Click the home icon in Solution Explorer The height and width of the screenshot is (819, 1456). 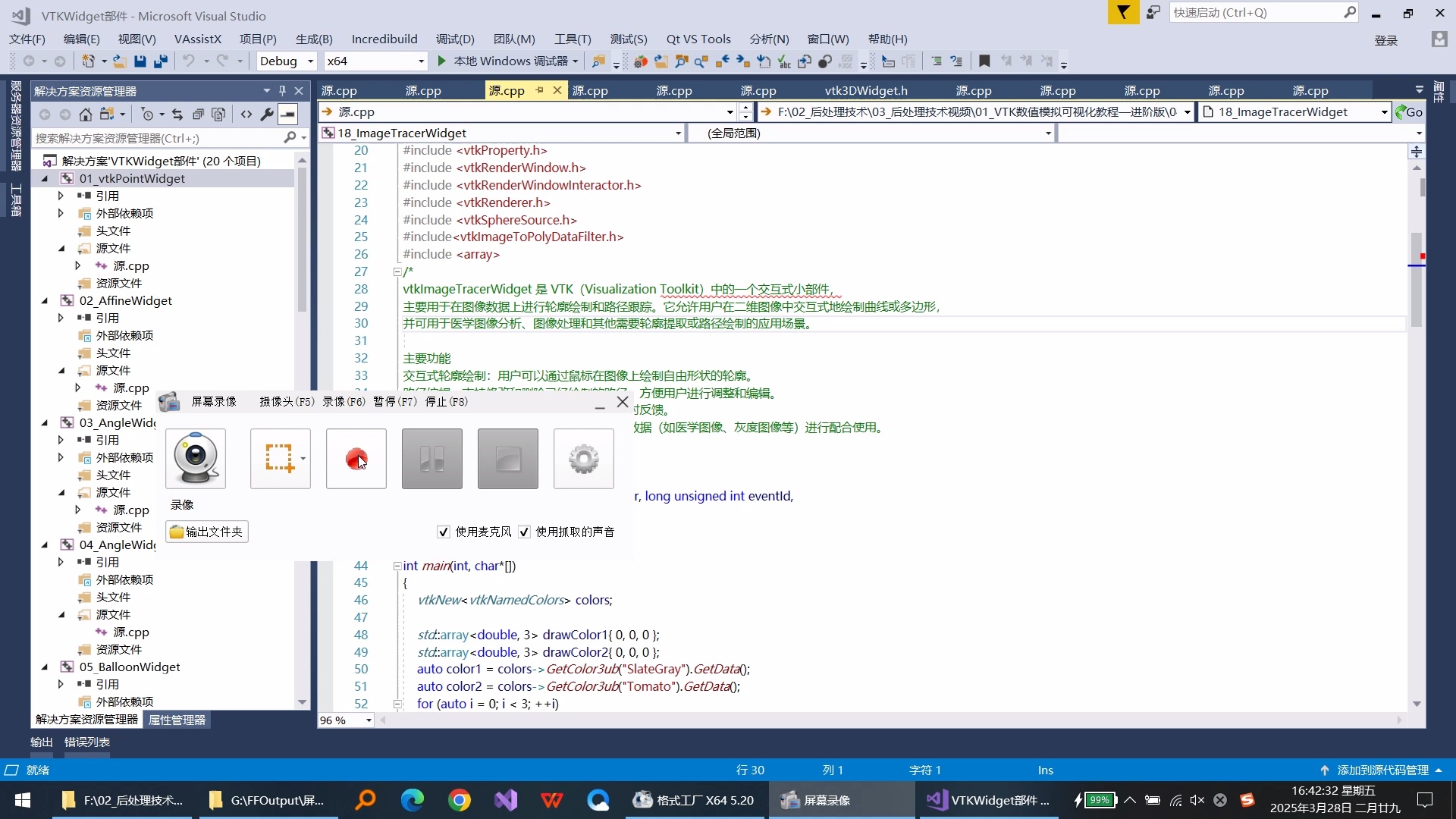[x=86, y=115]
